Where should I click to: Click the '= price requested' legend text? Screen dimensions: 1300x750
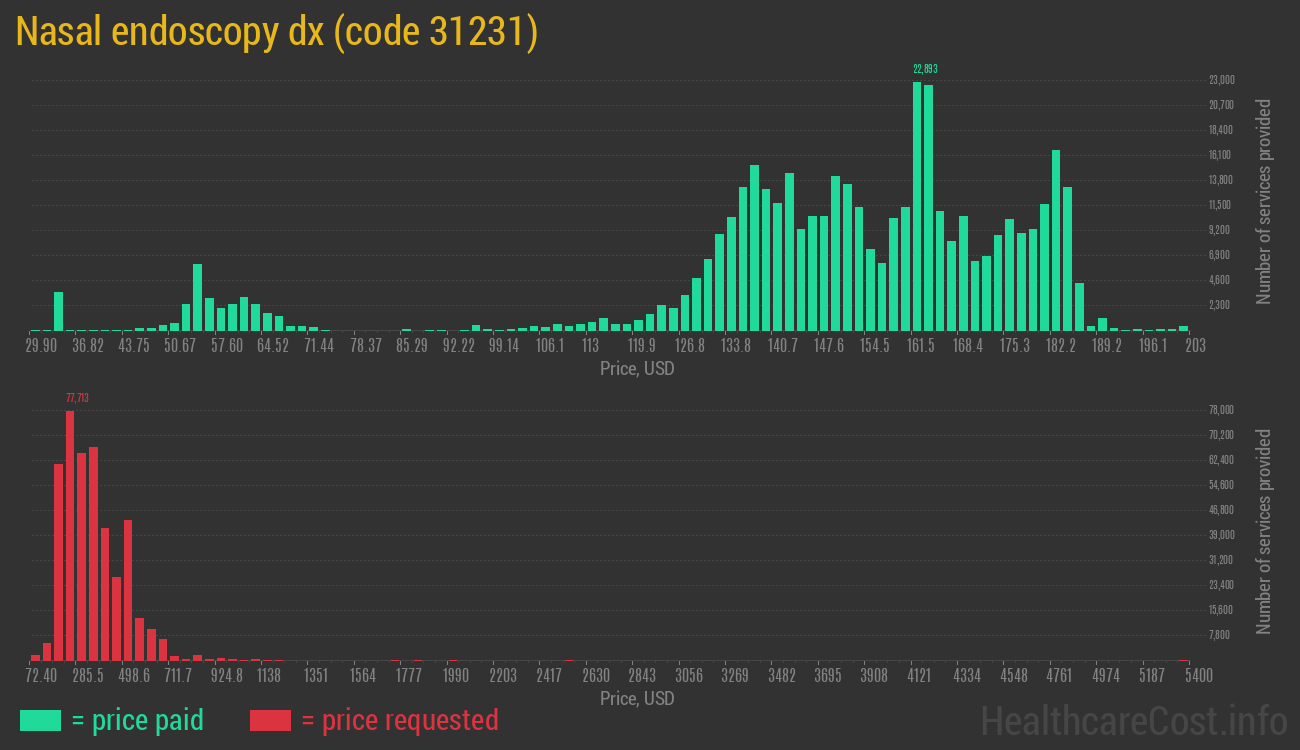(x=399, y=720)
